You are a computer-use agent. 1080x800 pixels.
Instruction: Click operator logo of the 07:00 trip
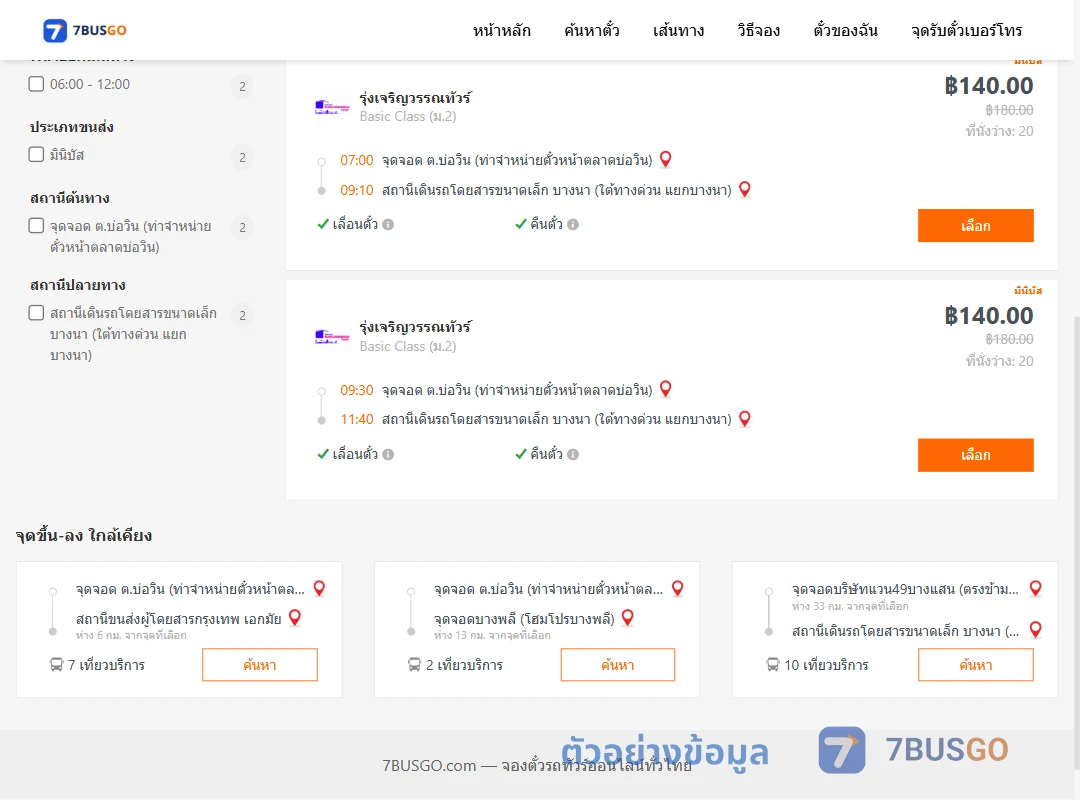point(332,107)
